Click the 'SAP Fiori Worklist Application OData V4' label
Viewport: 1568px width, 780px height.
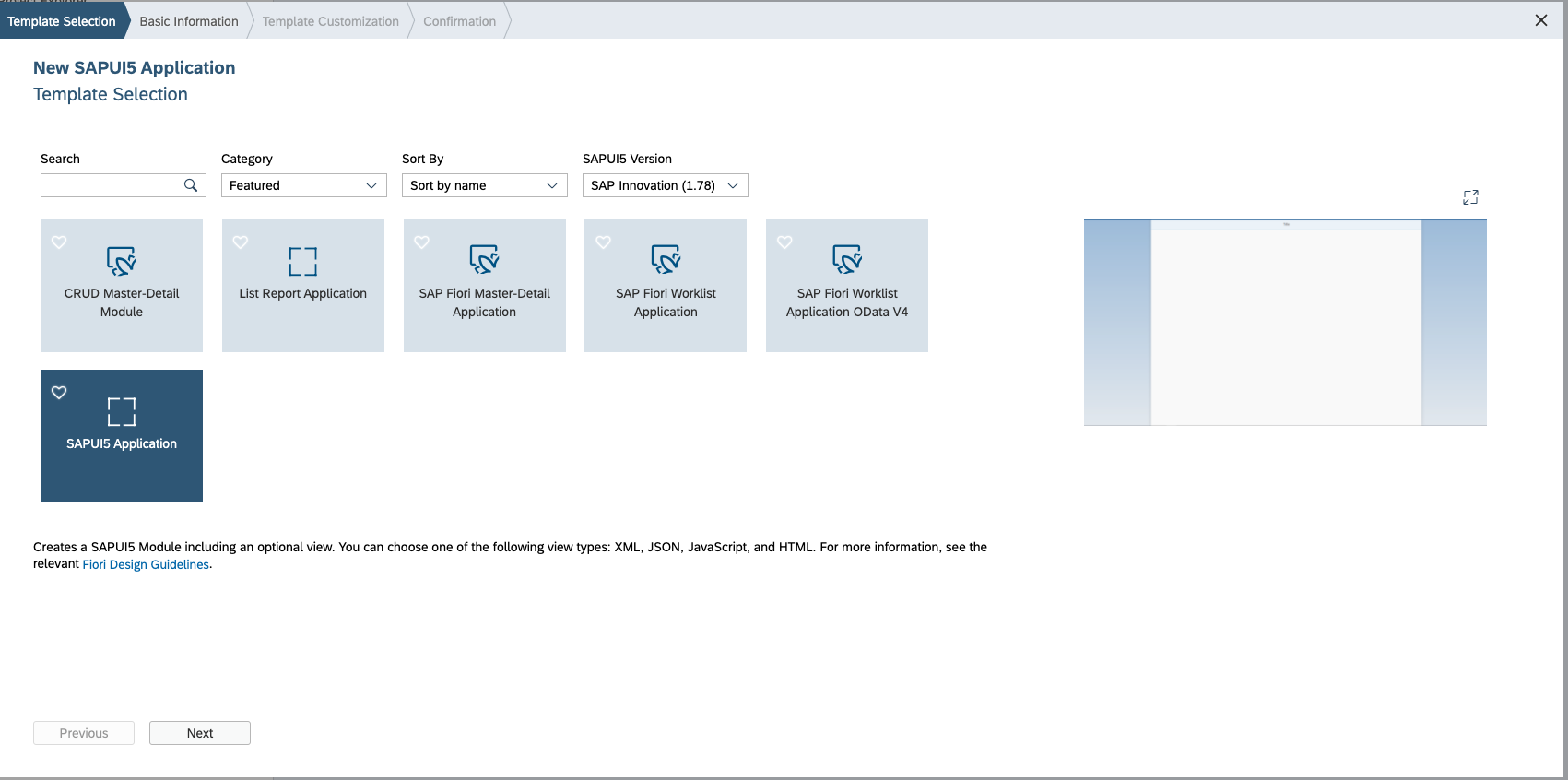pos(847,302)
